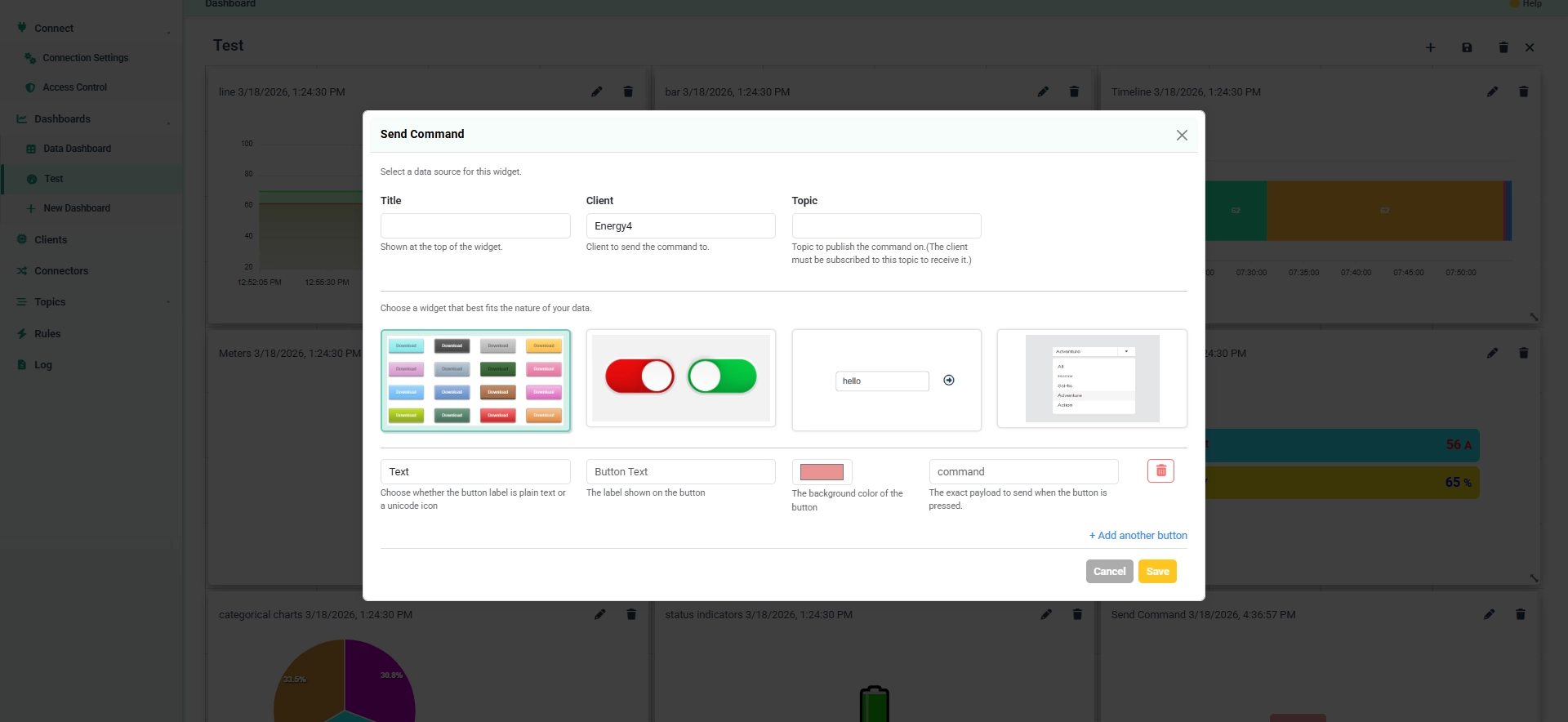Open the Client dropdown showing Energy4
The height and width of the screenshot is (722, 1568).
click(680, 226)
